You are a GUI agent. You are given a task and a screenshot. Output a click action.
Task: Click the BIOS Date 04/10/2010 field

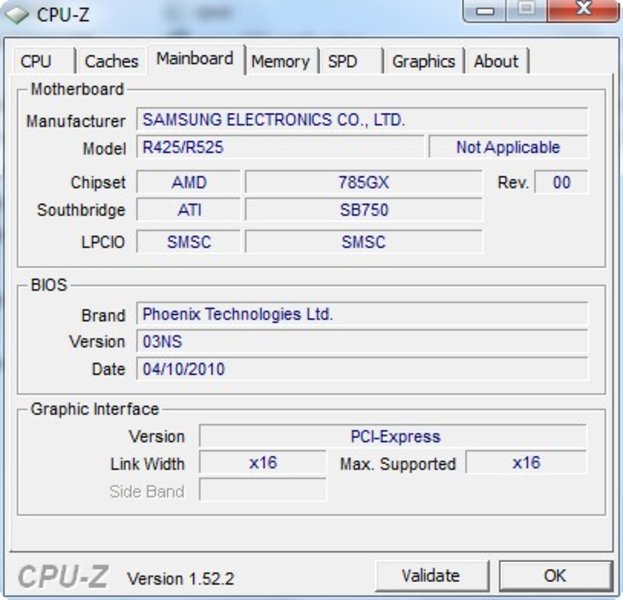pos(362,369)
